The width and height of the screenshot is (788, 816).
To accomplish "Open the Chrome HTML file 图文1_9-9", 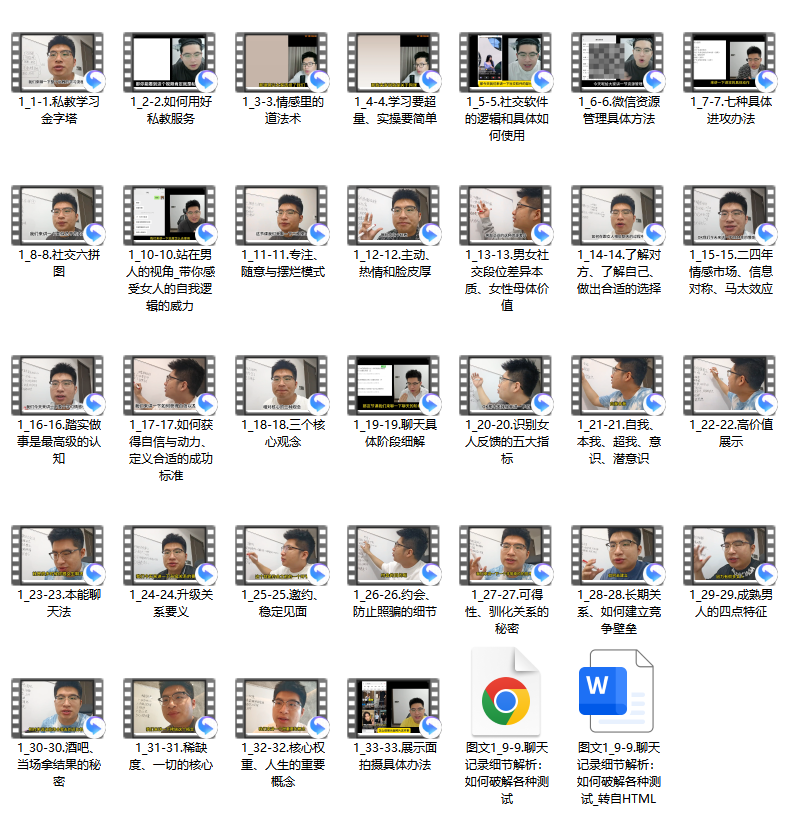I will click(x=506, y=692).
